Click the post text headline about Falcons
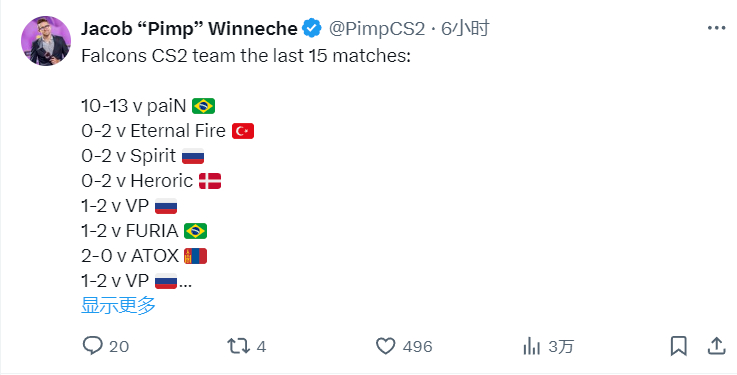The width and height of the screenshot is (737, 375). coord(246,56)
